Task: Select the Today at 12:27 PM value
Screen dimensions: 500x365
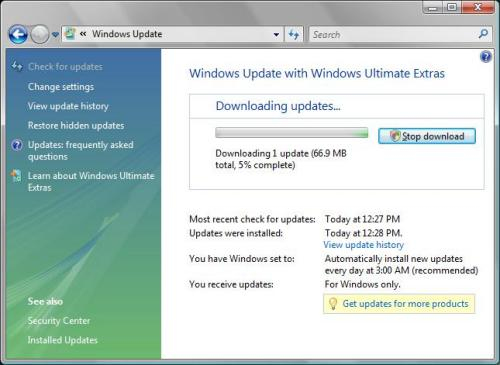Action: 362,219
